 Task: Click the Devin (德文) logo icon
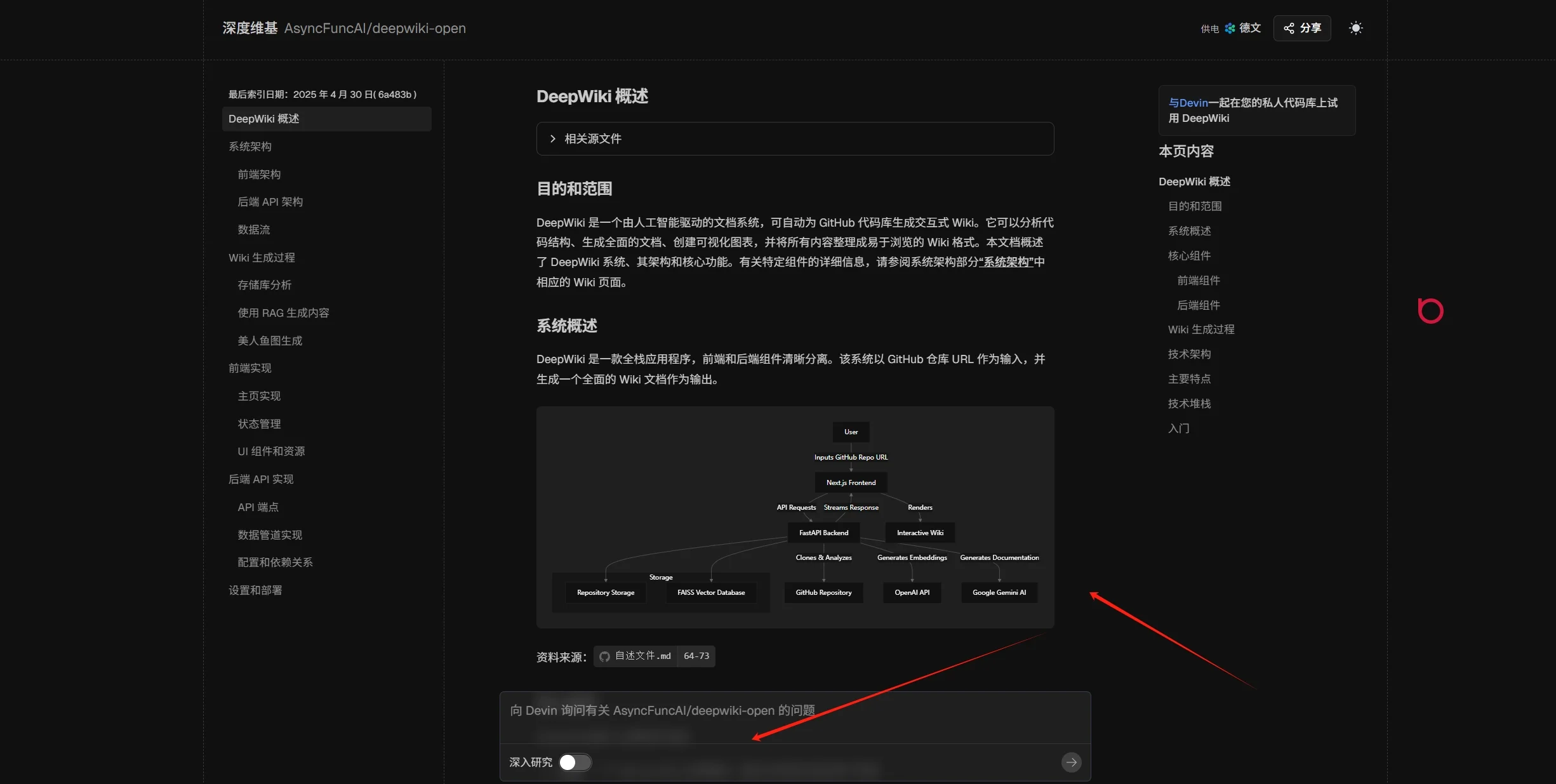pos(1230,28)
